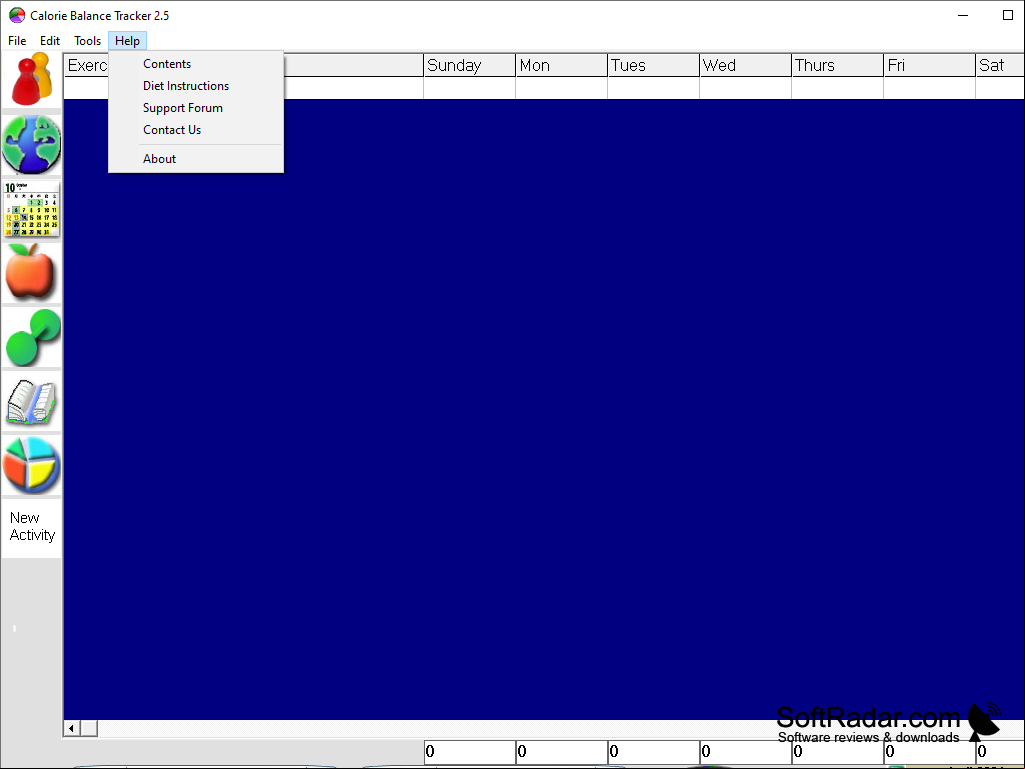1025x769 pixels.
Task: Click the Fri column header
Action: tap(930, 65)
